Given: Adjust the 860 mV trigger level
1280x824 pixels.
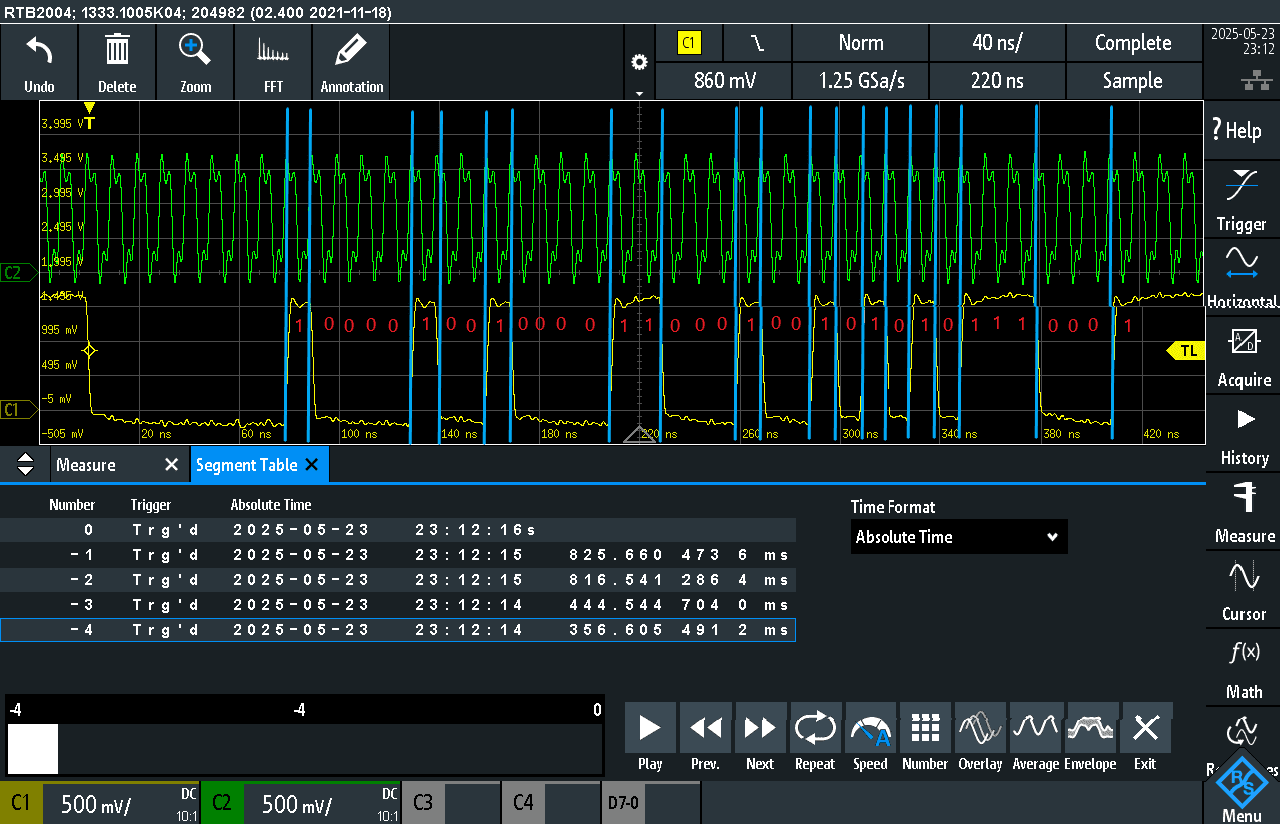Looking at the screenshot, I should (723, 81).
